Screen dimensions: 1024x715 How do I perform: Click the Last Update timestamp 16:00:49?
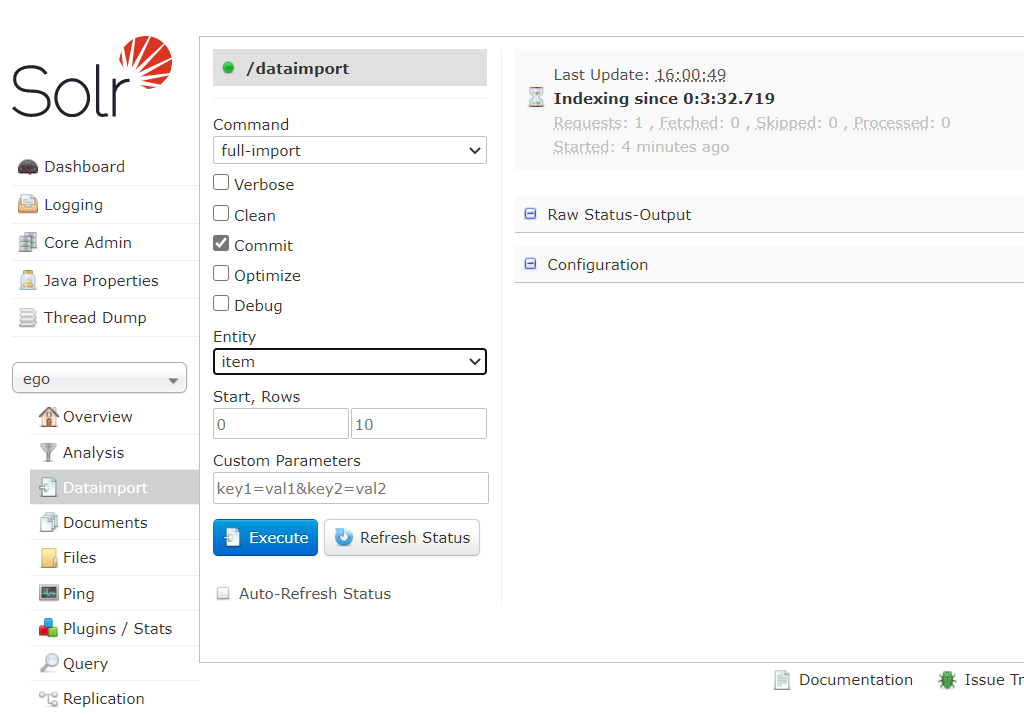coord(691,75)
